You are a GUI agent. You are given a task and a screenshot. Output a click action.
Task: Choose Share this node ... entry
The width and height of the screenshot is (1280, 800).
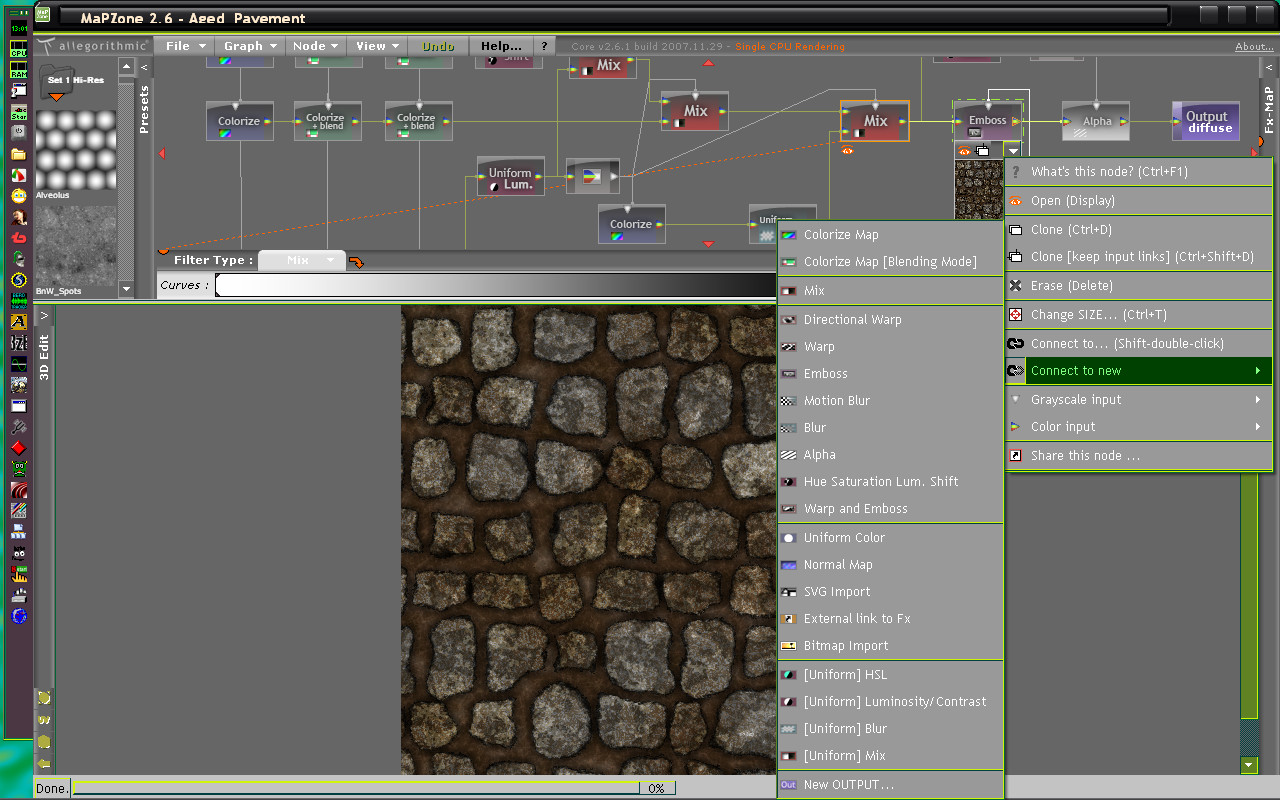pos(1139,456)
